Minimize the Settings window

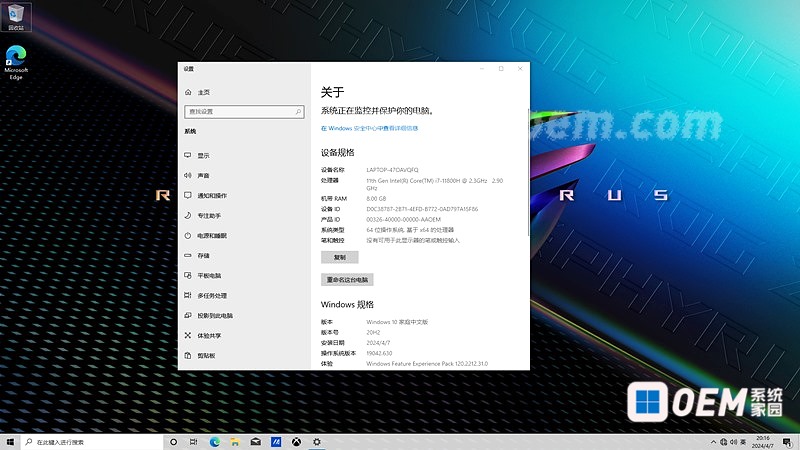click(482, 68)
